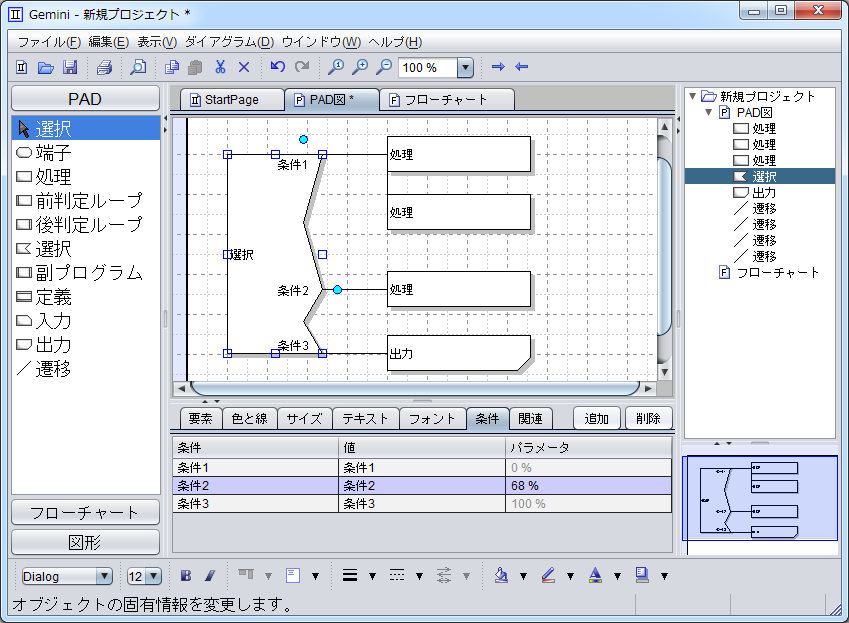Open the ファイル(F) menu
This screenshot has width=849, height=623.
[49, 42]
